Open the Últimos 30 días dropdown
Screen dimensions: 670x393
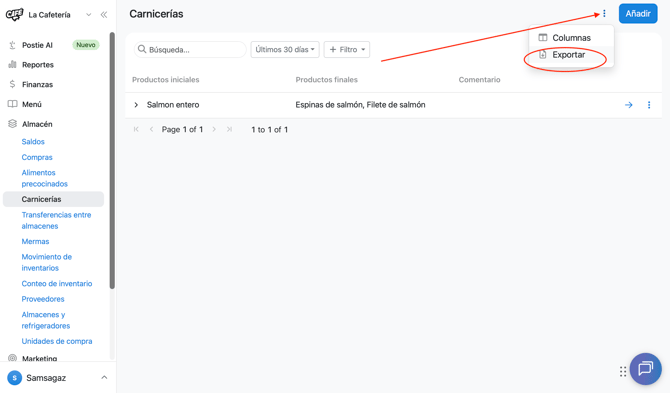pos(285,50)
